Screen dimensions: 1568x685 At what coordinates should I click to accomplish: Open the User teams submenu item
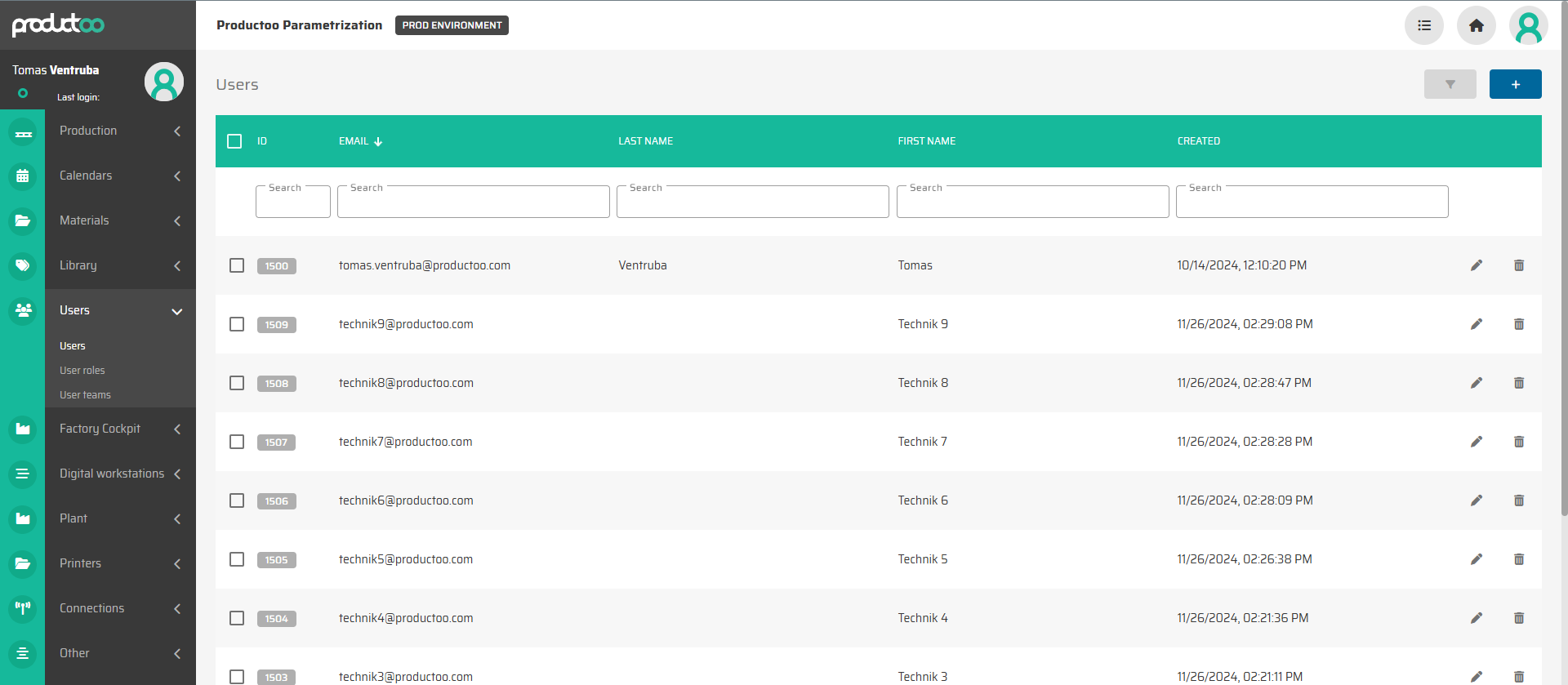pos(85,395)
